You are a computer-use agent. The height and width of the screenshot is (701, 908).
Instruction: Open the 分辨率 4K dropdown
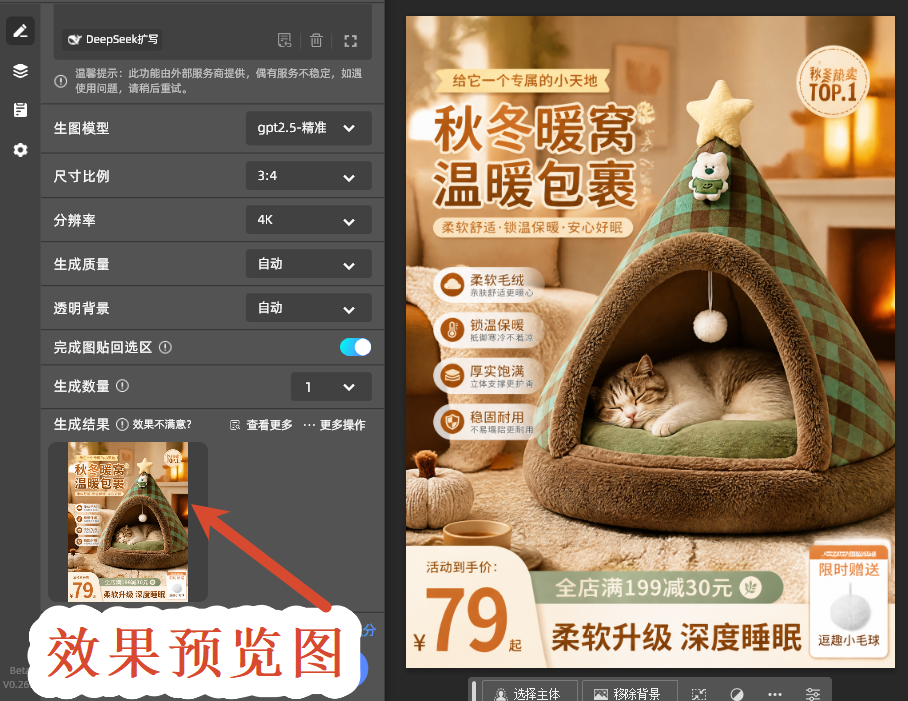[309, 220]
